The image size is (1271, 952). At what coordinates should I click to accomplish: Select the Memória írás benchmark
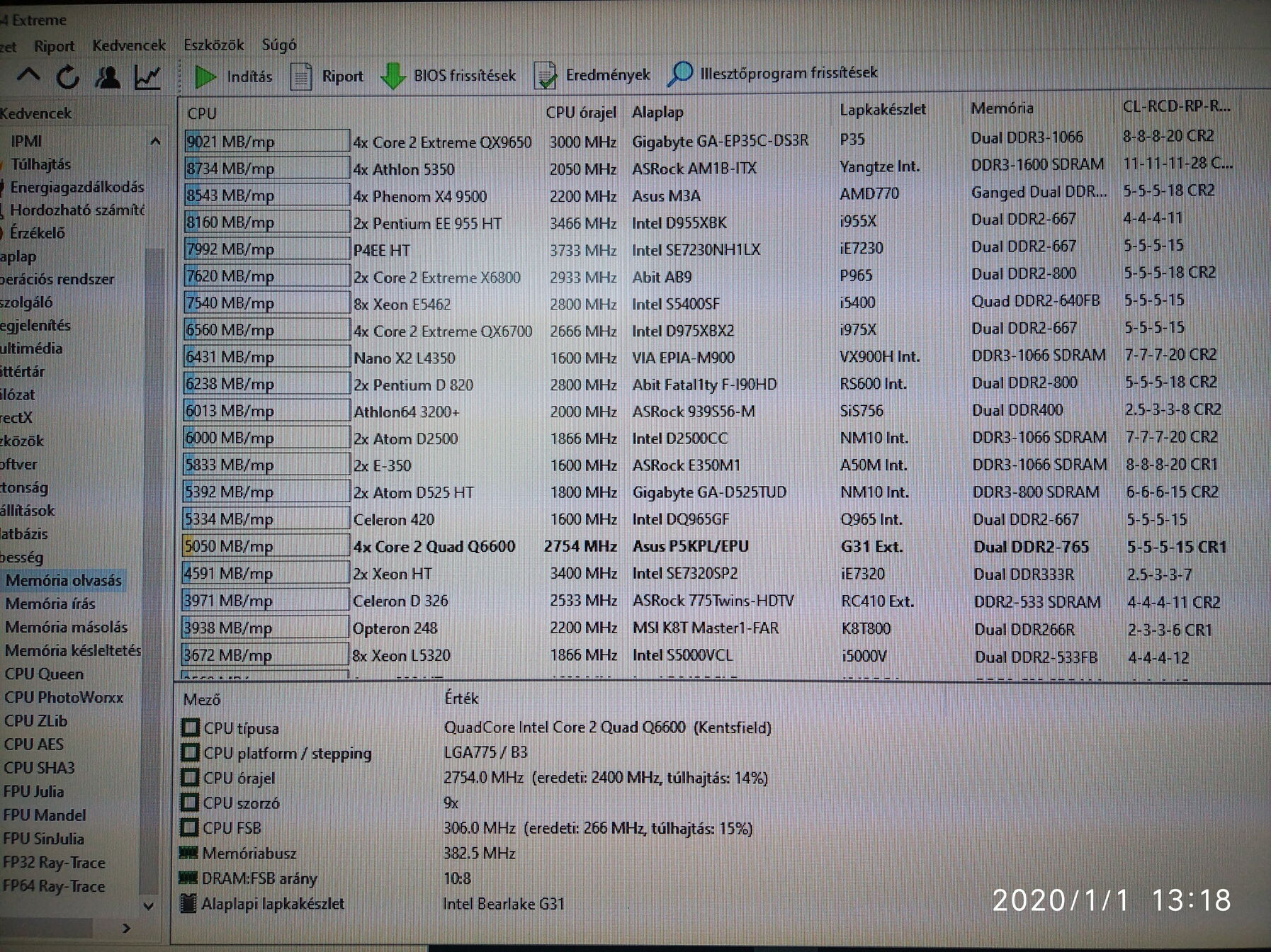[x=50, y=603]
